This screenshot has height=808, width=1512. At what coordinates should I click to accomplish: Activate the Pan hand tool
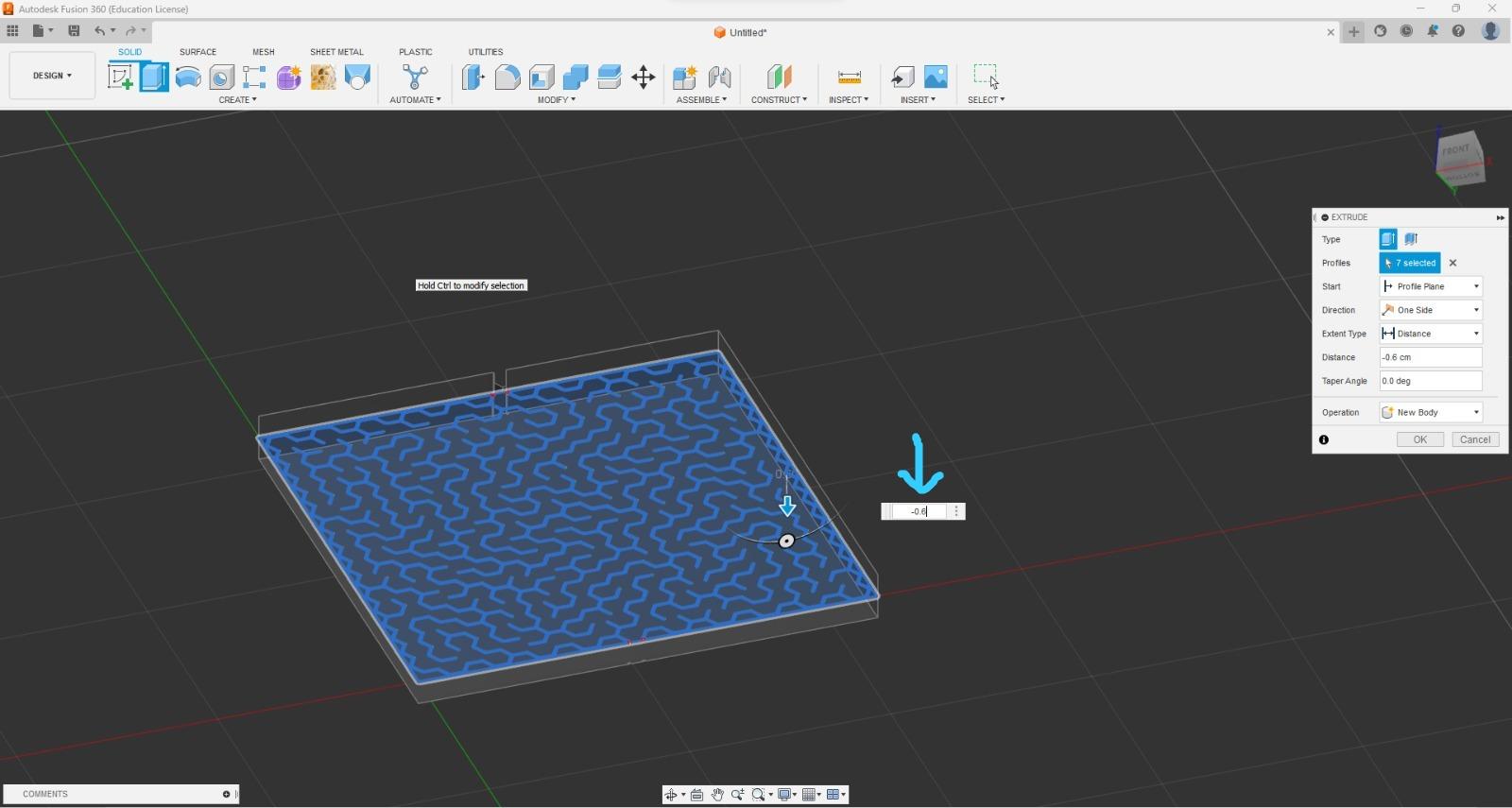click(717, 795)
